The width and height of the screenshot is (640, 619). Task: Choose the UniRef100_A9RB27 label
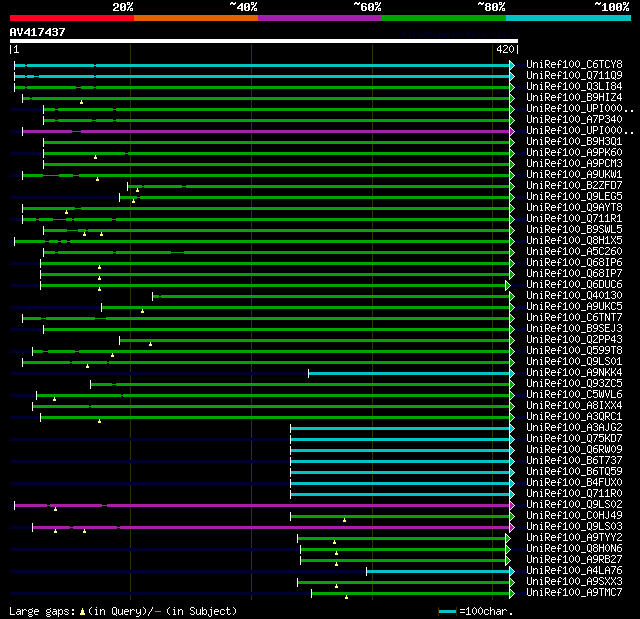click(x=574, y=560)
